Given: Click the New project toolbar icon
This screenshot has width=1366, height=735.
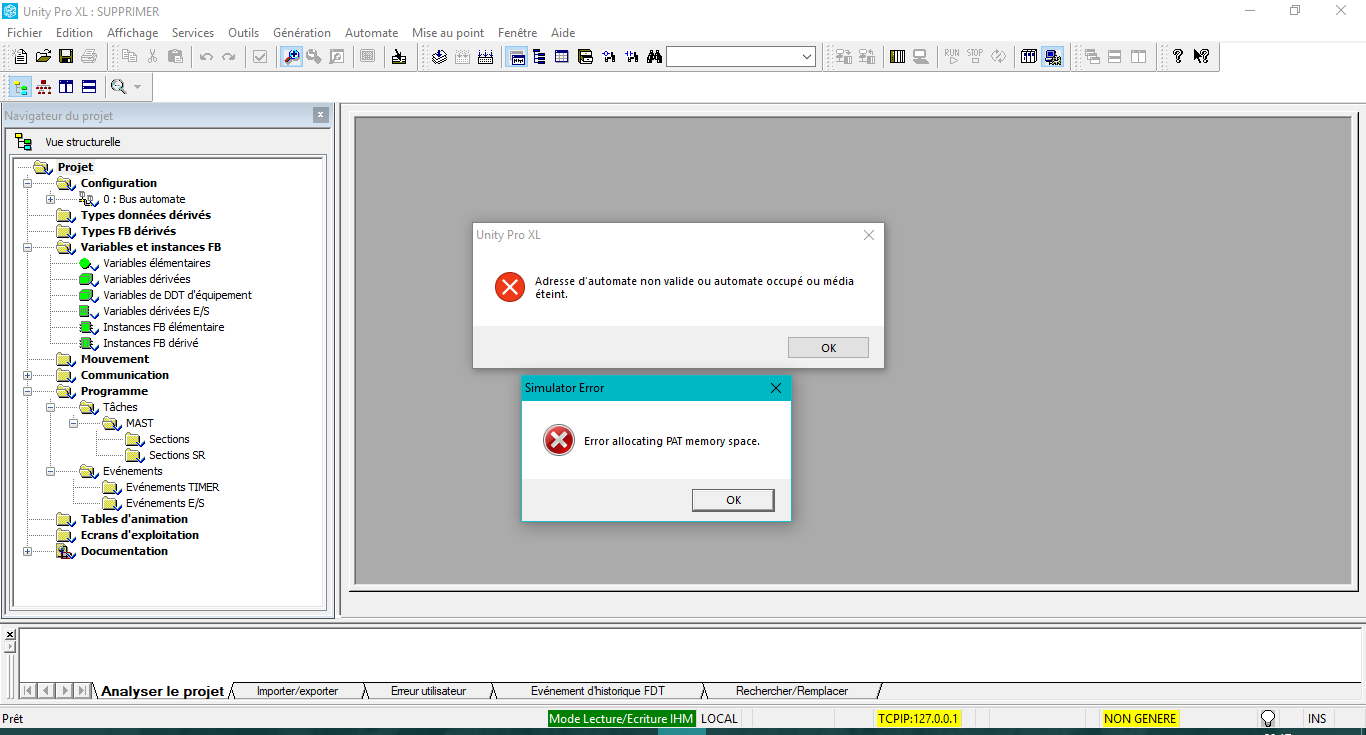Looking at the screenshot, I should pyautogui.click(x=20, y=57).
